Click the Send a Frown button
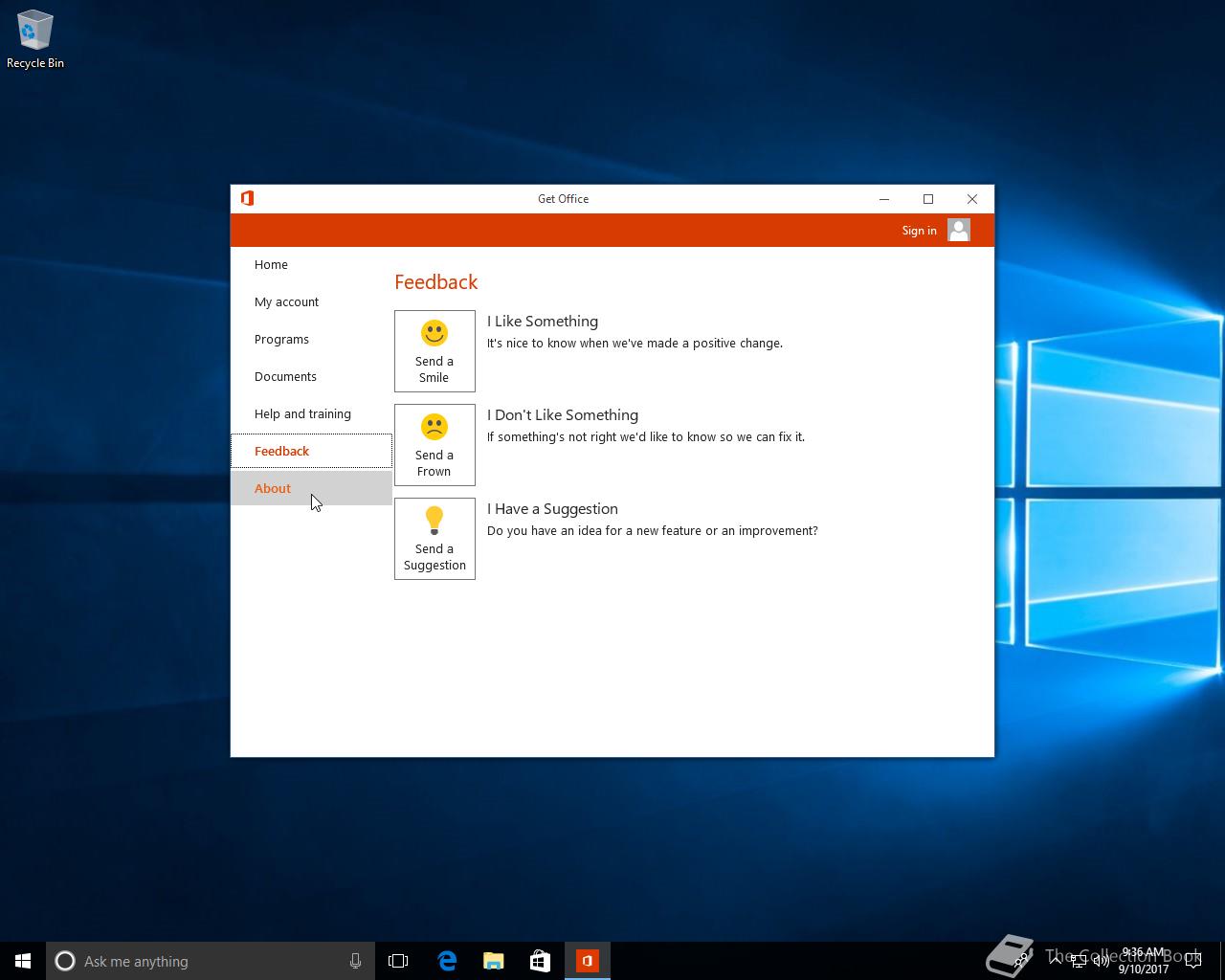Viewport: 1225px width, 980px height. [x=434, y=445]
